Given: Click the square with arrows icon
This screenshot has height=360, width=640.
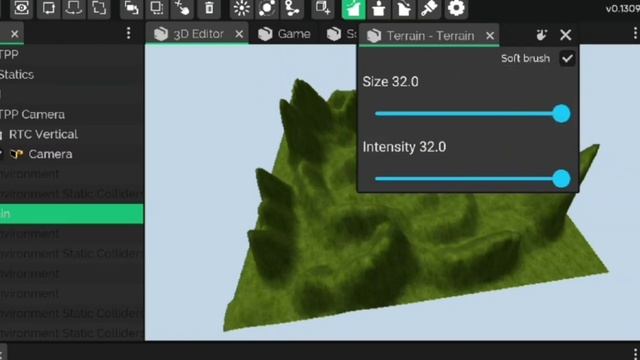Looking at the screenshot, I should (x=49, y=8).
